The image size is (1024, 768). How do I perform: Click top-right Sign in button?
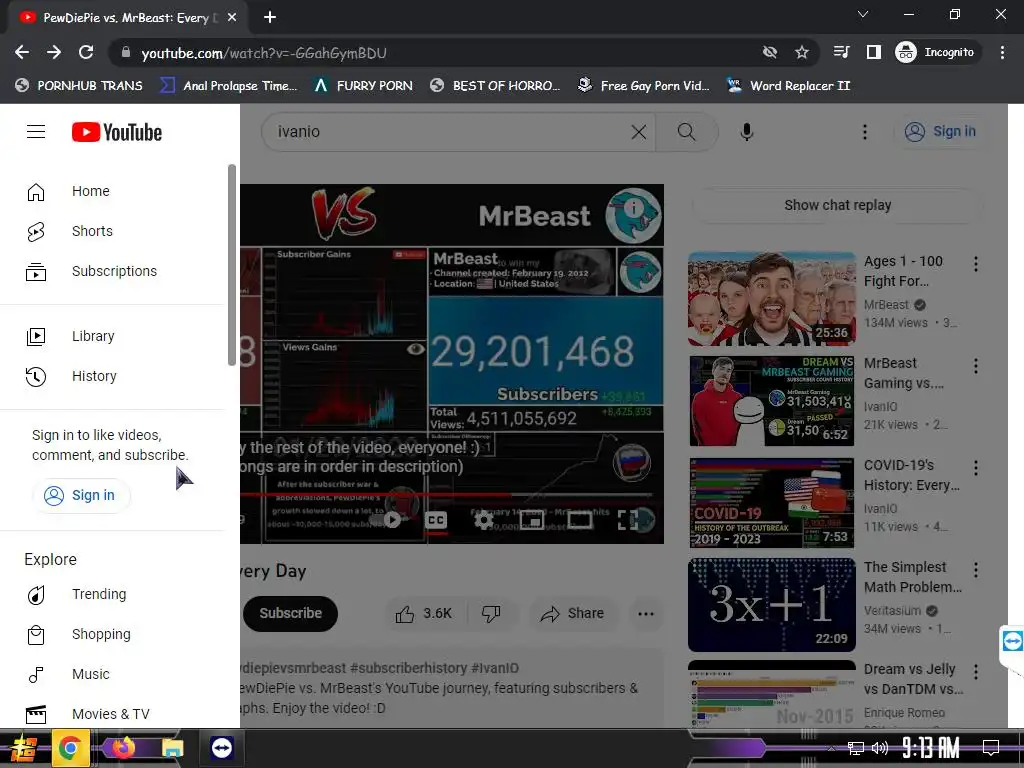(x=940, y=131)
